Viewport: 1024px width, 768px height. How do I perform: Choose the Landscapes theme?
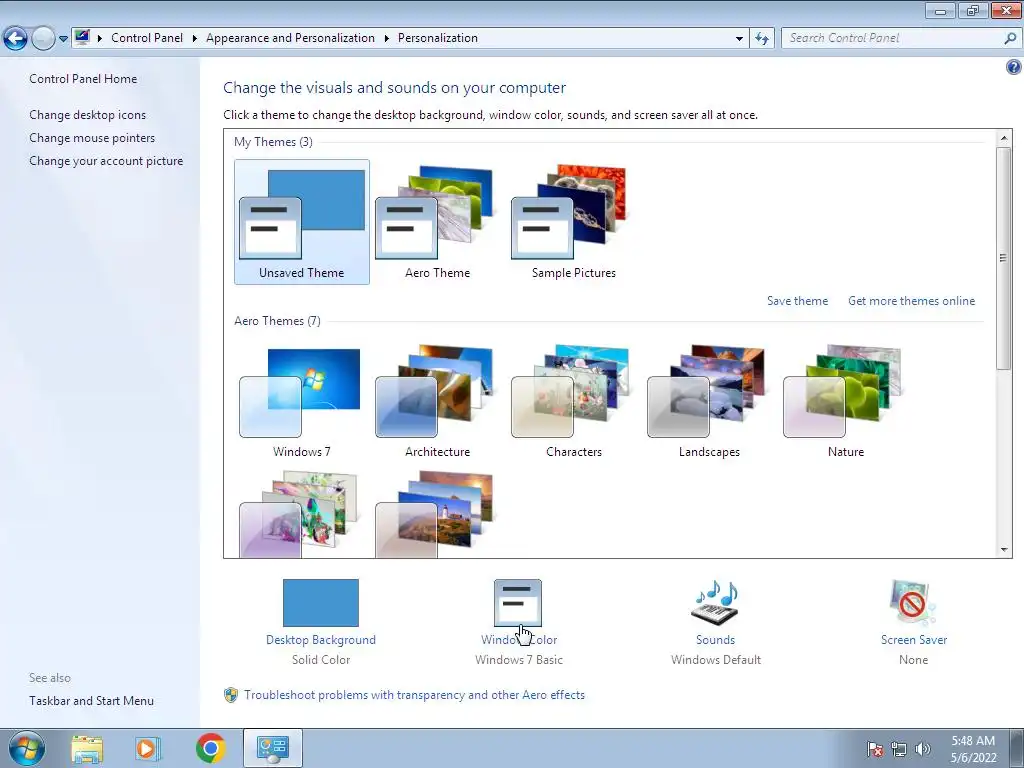[x=709, y=402]
